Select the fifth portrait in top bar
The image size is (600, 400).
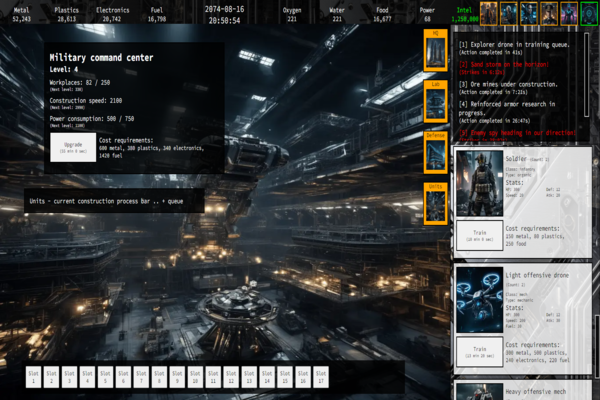(x=569, y=12)
